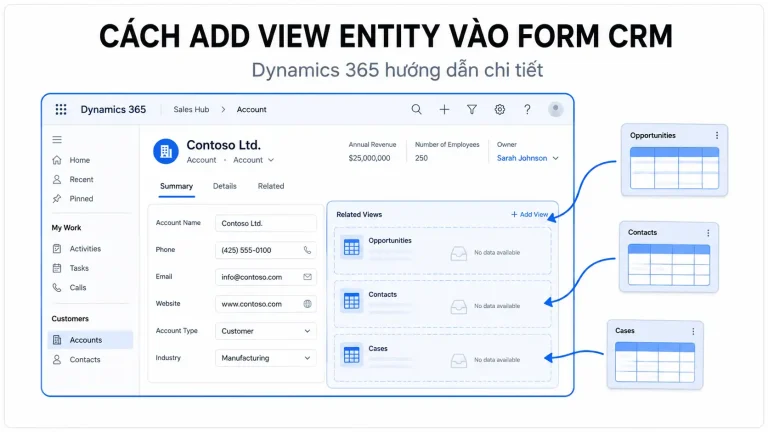
Task: Click the help question mark icon
Action: pos(527,109)
